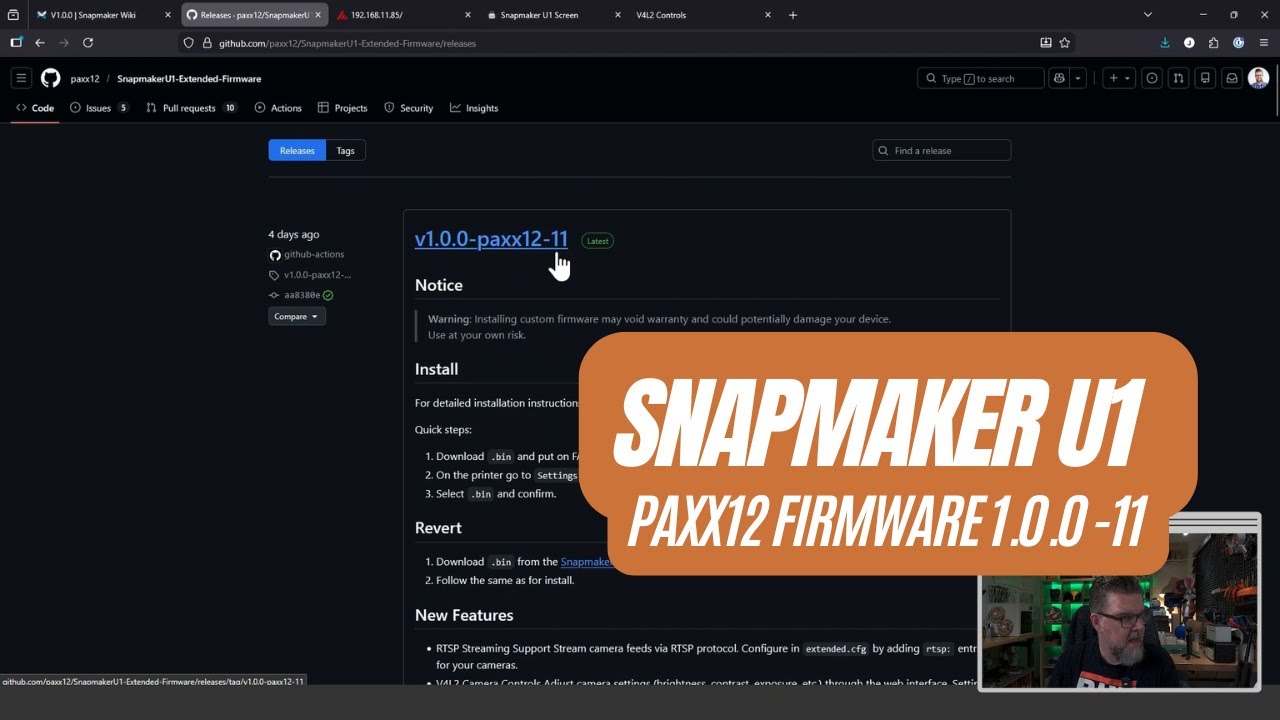This screenshot has width=1280, height=720.
Task: Close the Snapmaker U1 Screen browser tab
Action: point(618,15)
